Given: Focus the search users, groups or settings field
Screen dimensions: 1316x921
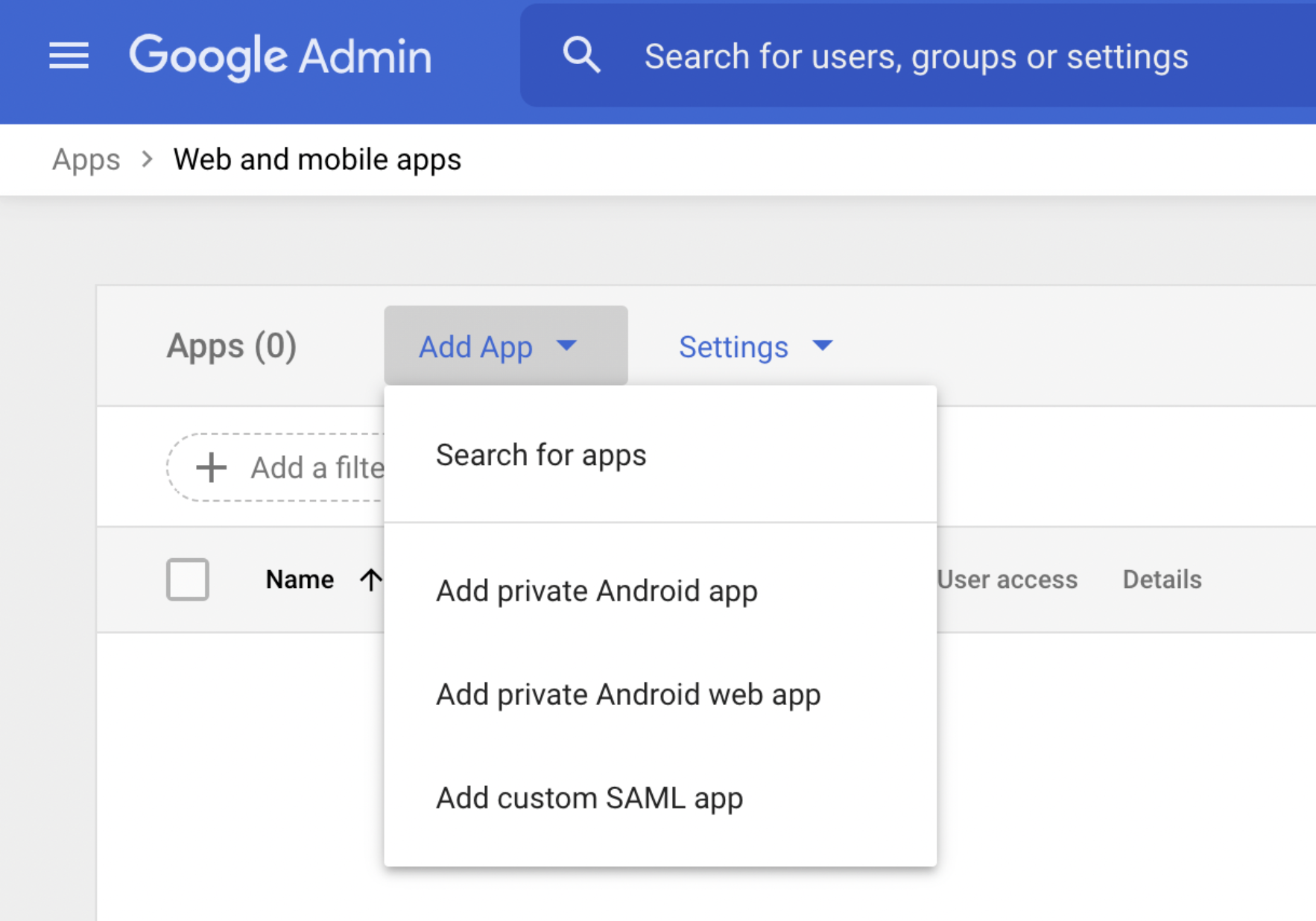Looking at the screenshot, I should click(918, 56).
